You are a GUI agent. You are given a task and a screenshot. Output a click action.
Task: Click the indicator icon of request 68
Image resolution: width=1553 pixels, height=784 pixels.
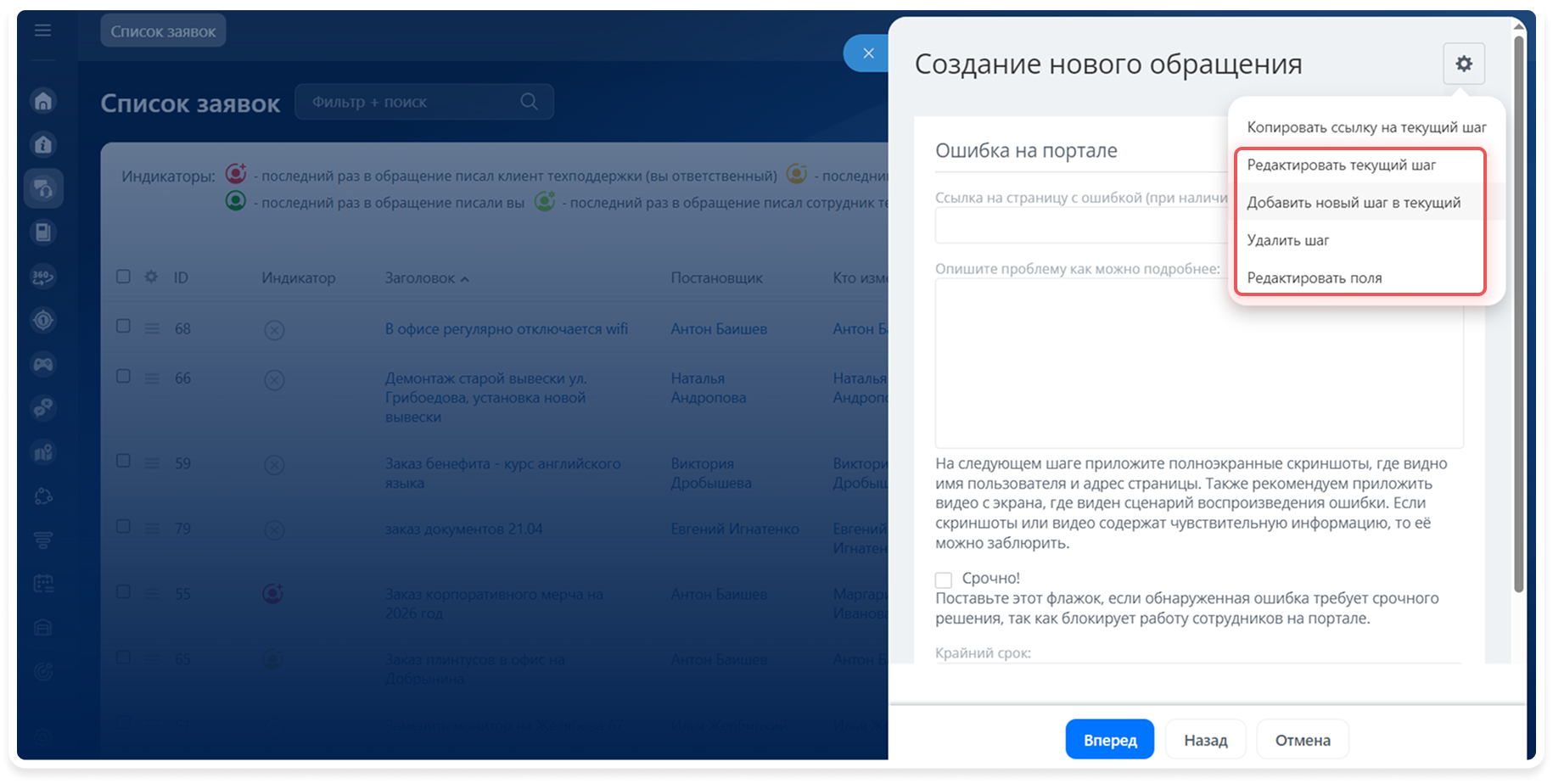coord(274,330)
